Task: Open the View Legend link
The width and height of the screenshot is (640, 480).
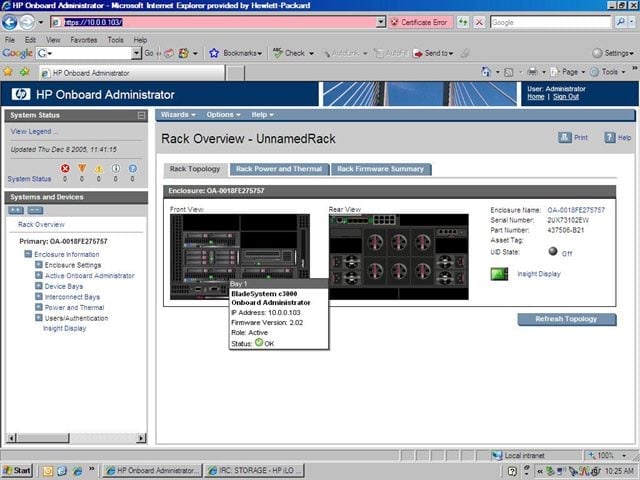Action: (34, 131)
